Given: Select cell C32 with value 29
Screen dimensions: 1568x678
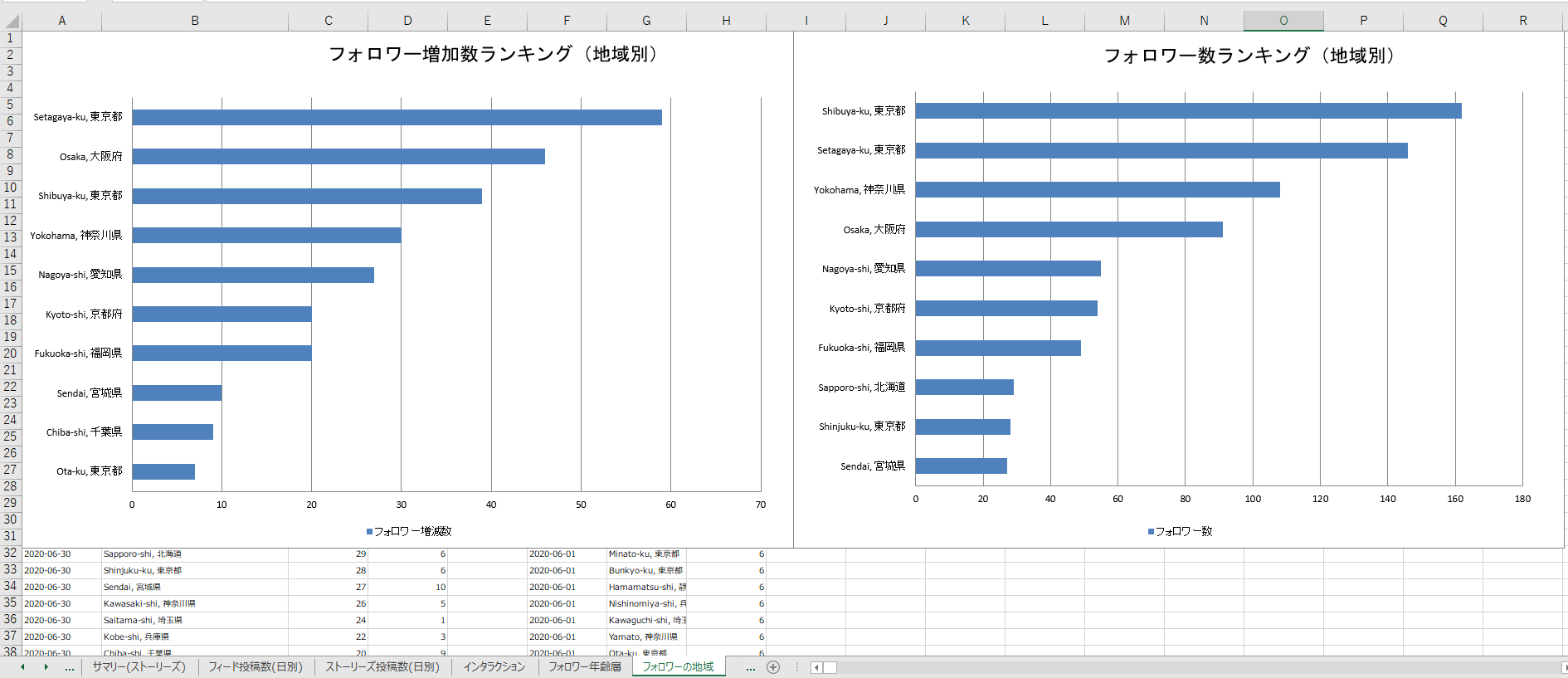Looking at the screenshot, I should [329, 554].
